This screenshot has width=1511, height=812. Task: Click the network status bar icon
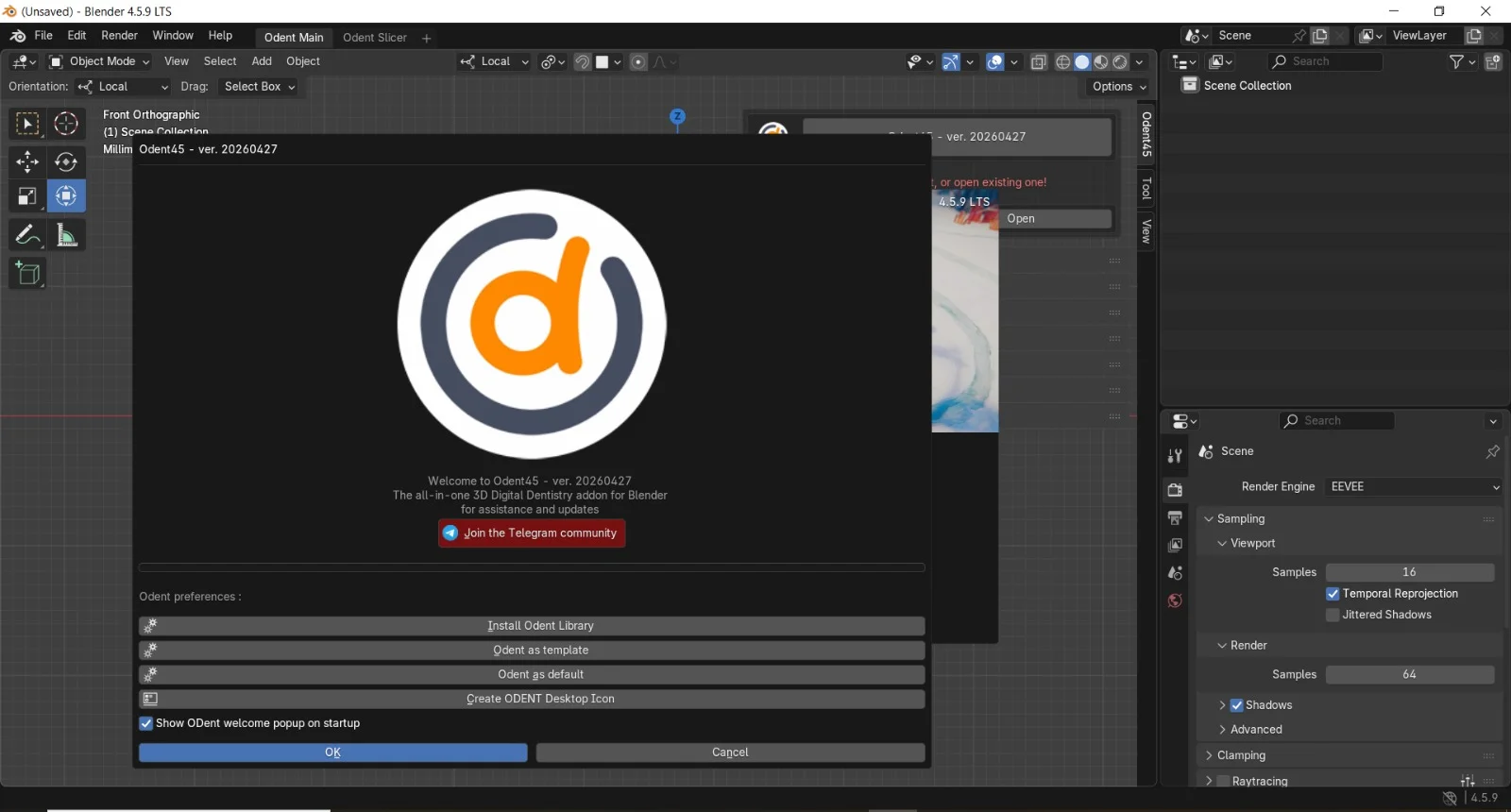coord(1450,799)
